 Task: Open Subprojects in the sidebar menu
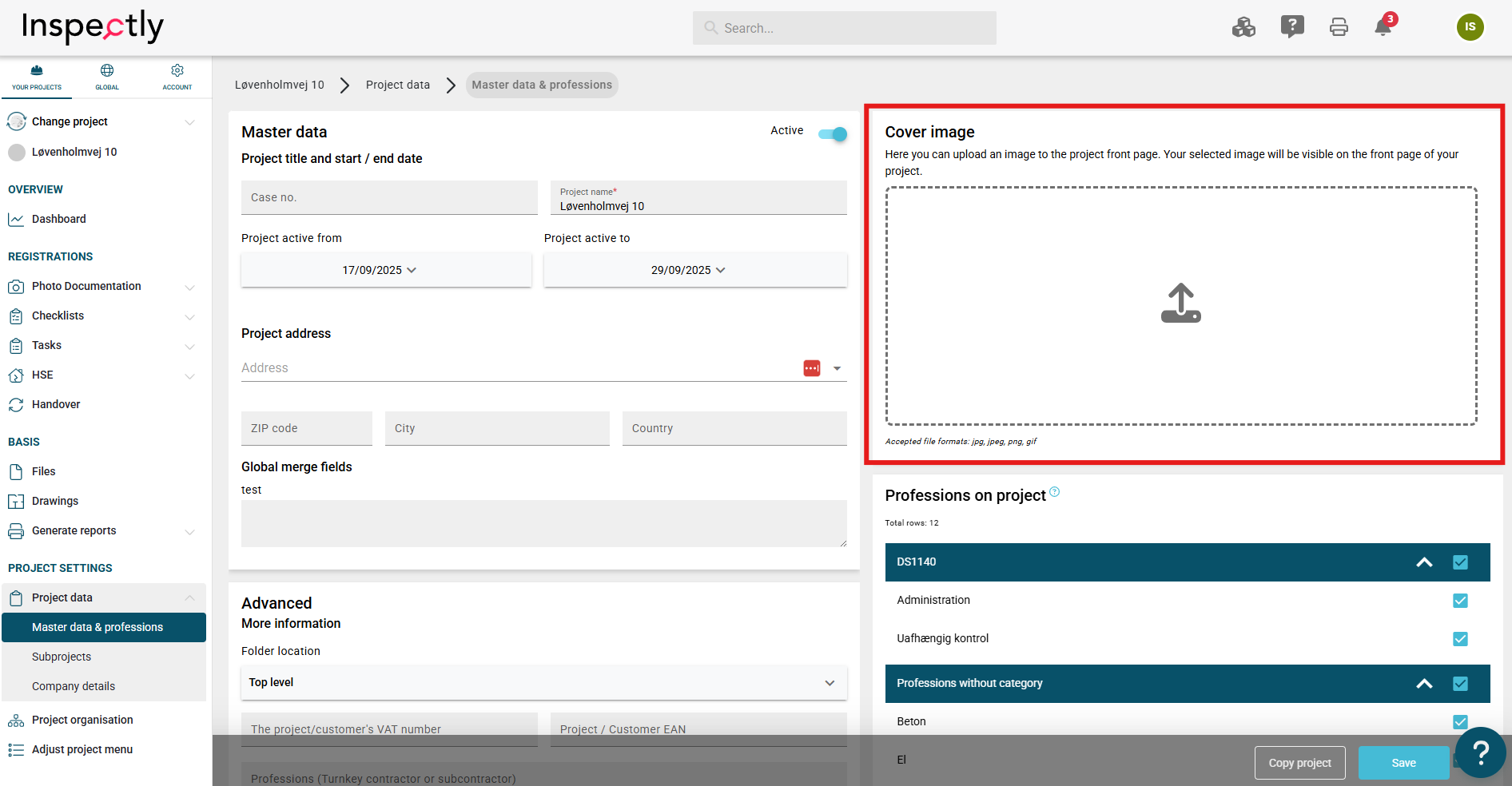pos(62,657)
